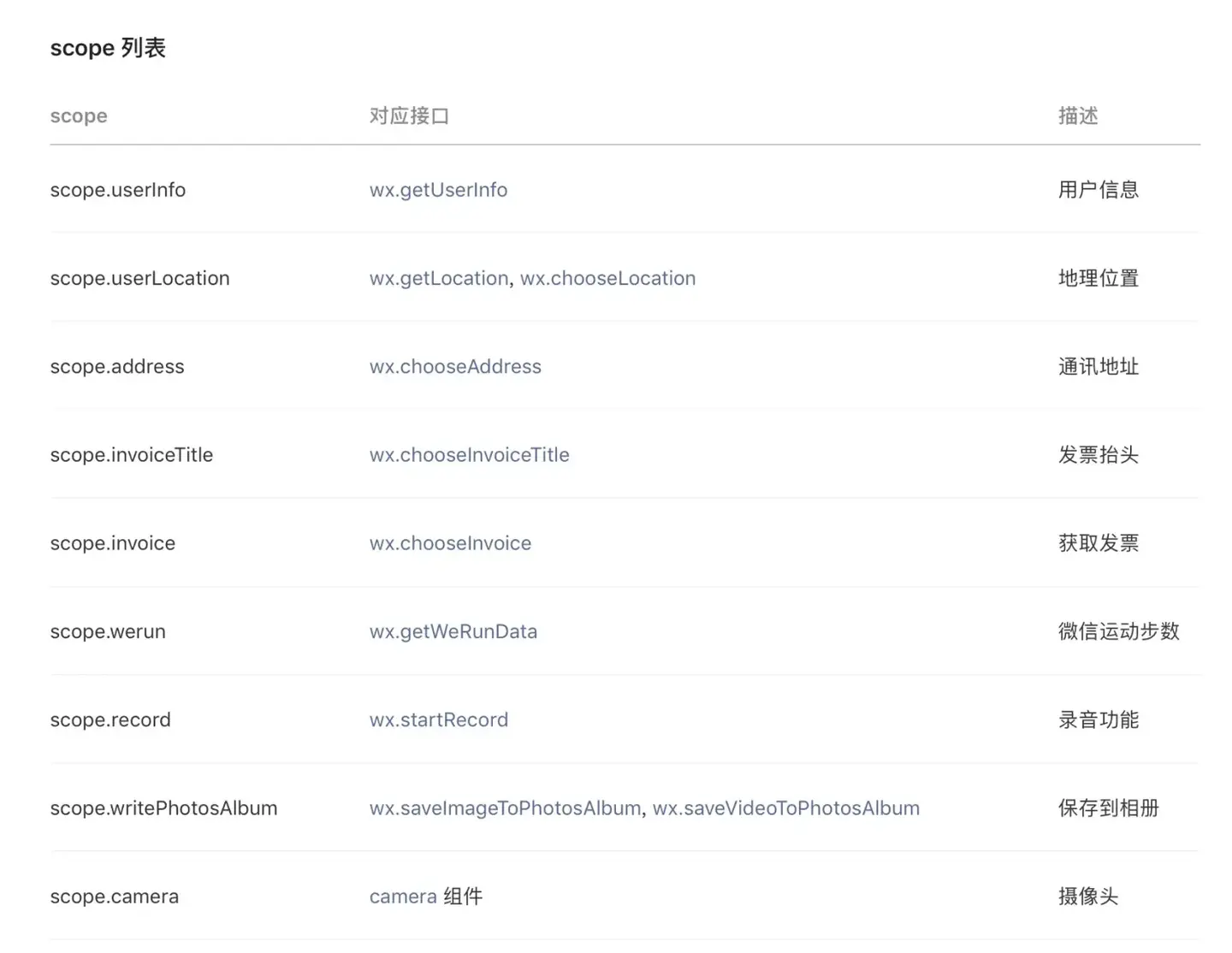The height and width of the screenshot is (953, 1232).
Task: Click the scope.userInfo table cell
Action: point(118,190)
